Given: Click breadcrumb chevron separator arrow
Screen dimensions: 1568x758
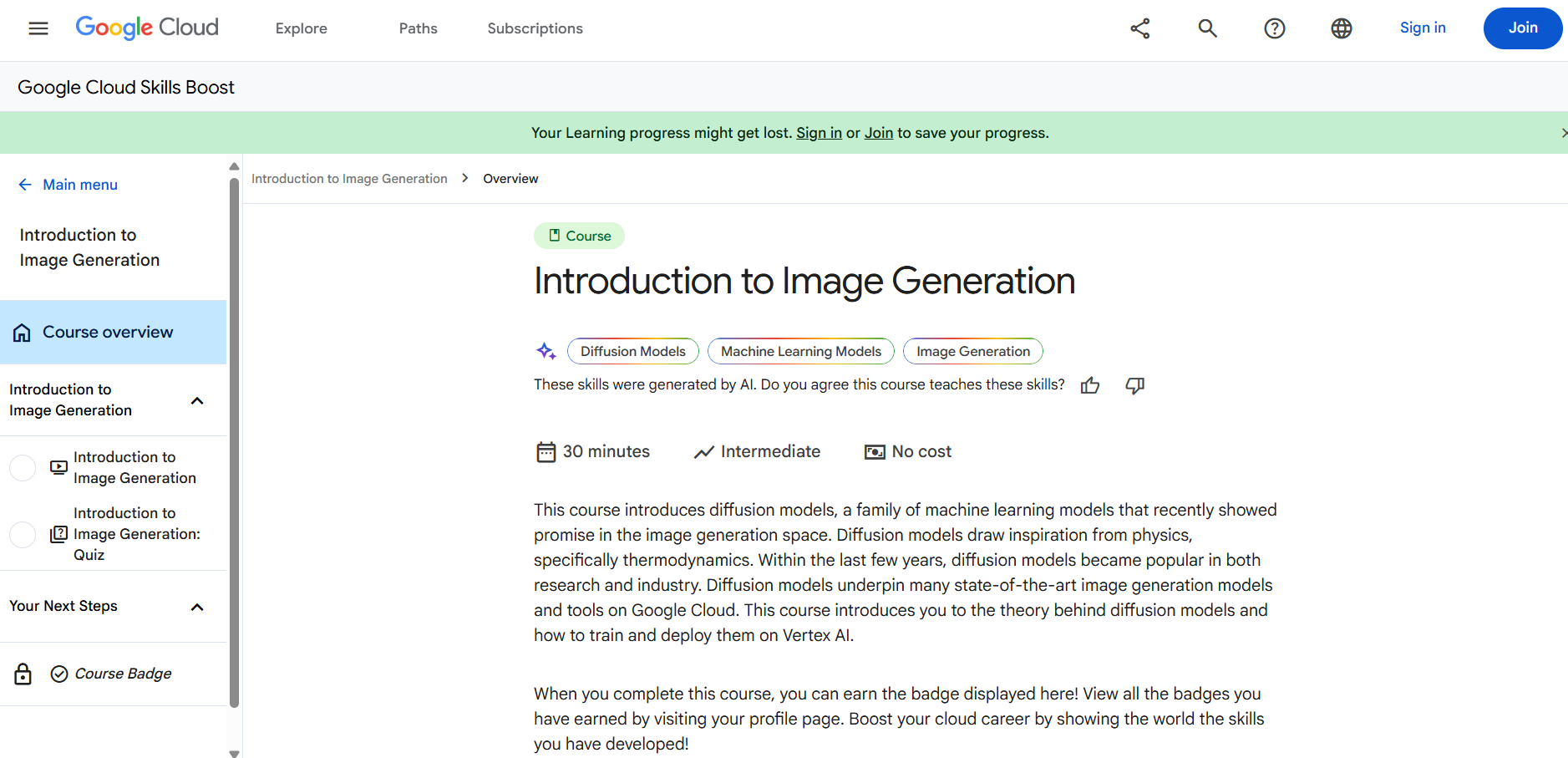Looking at the screenshot, I should point(465,178).
